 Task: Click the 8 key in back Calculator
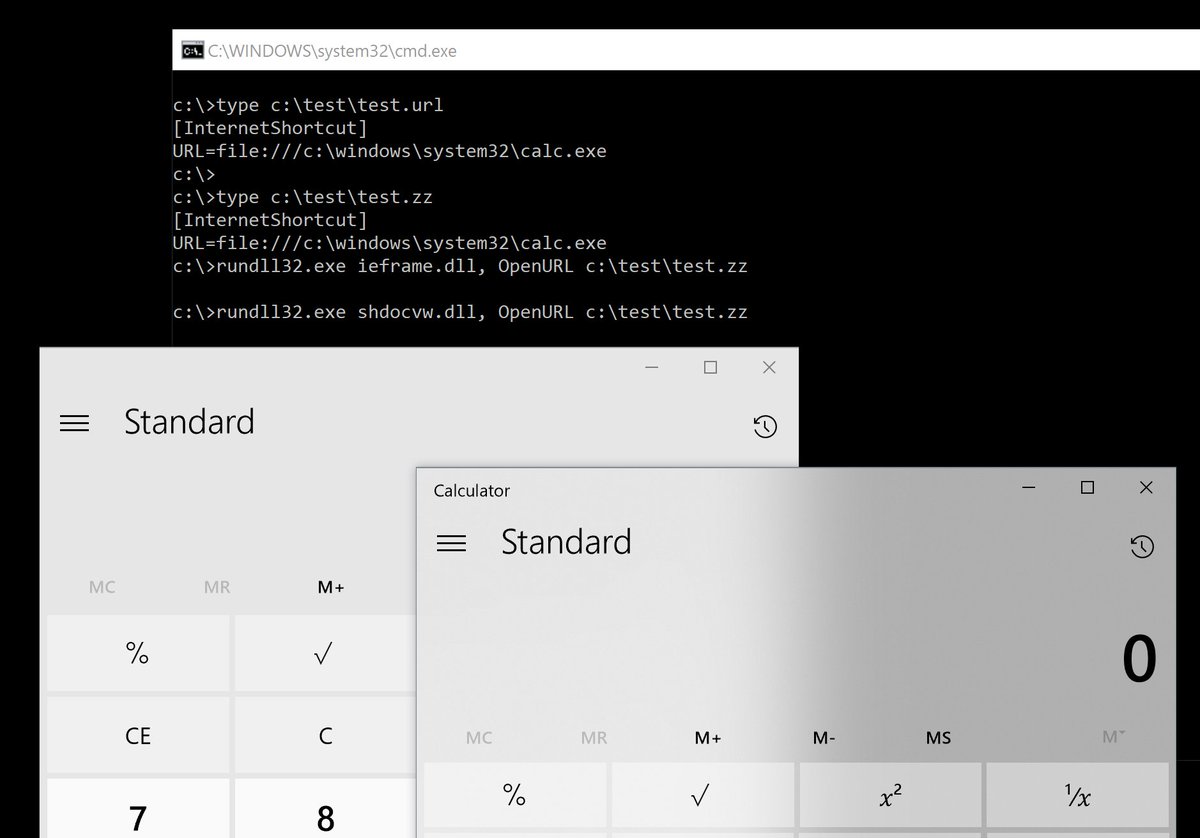324,808
